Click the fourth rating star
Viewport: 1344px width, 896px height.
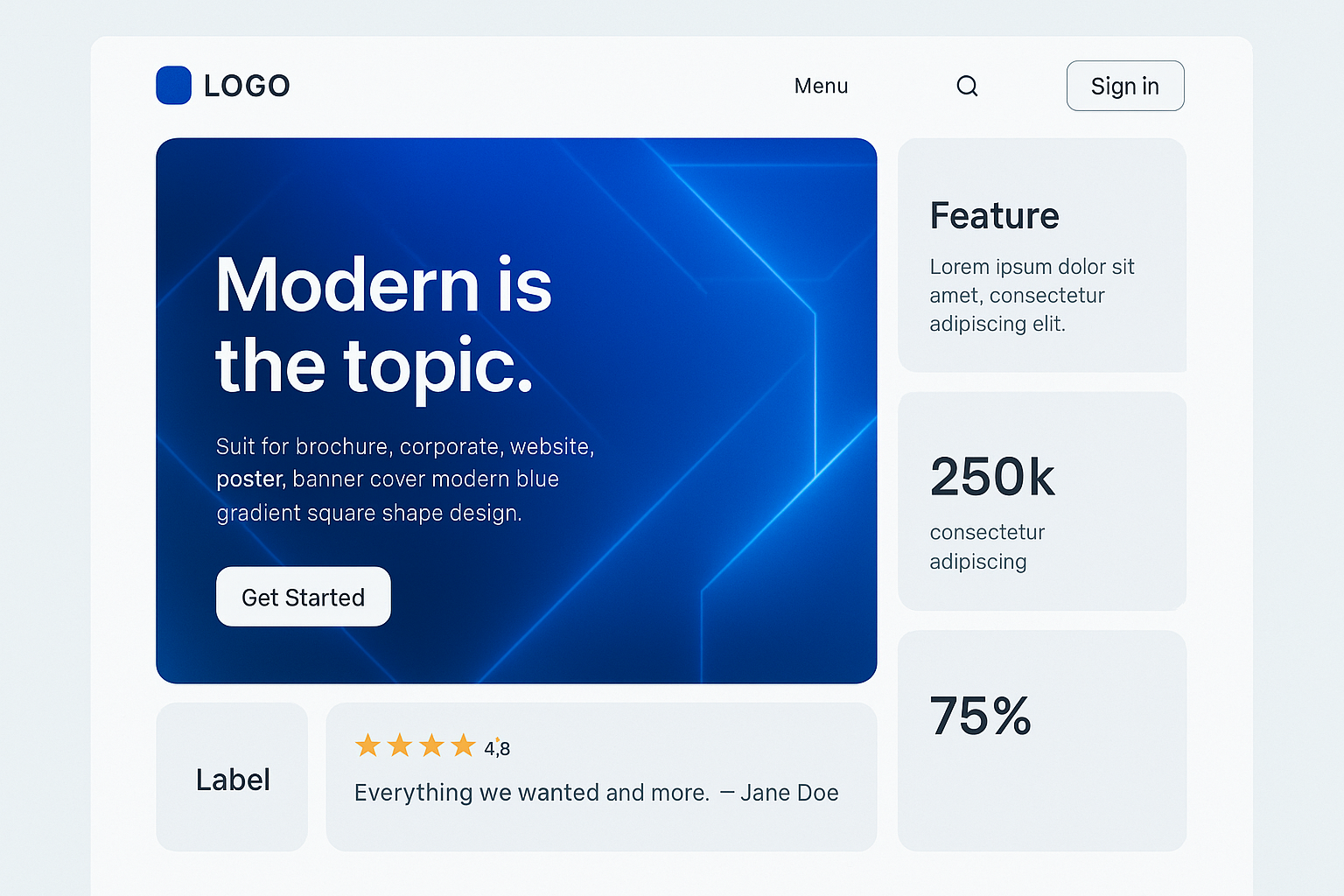463,745
